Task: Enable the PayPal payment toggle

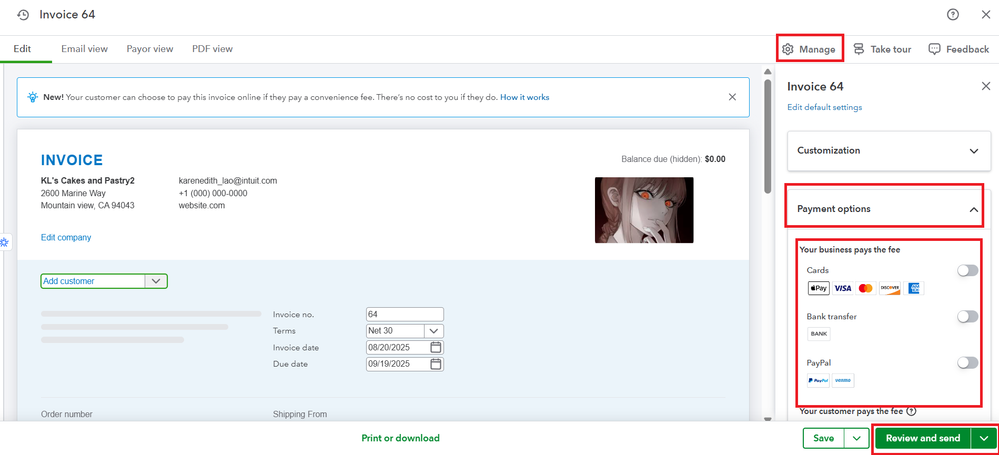Action: 967,363
